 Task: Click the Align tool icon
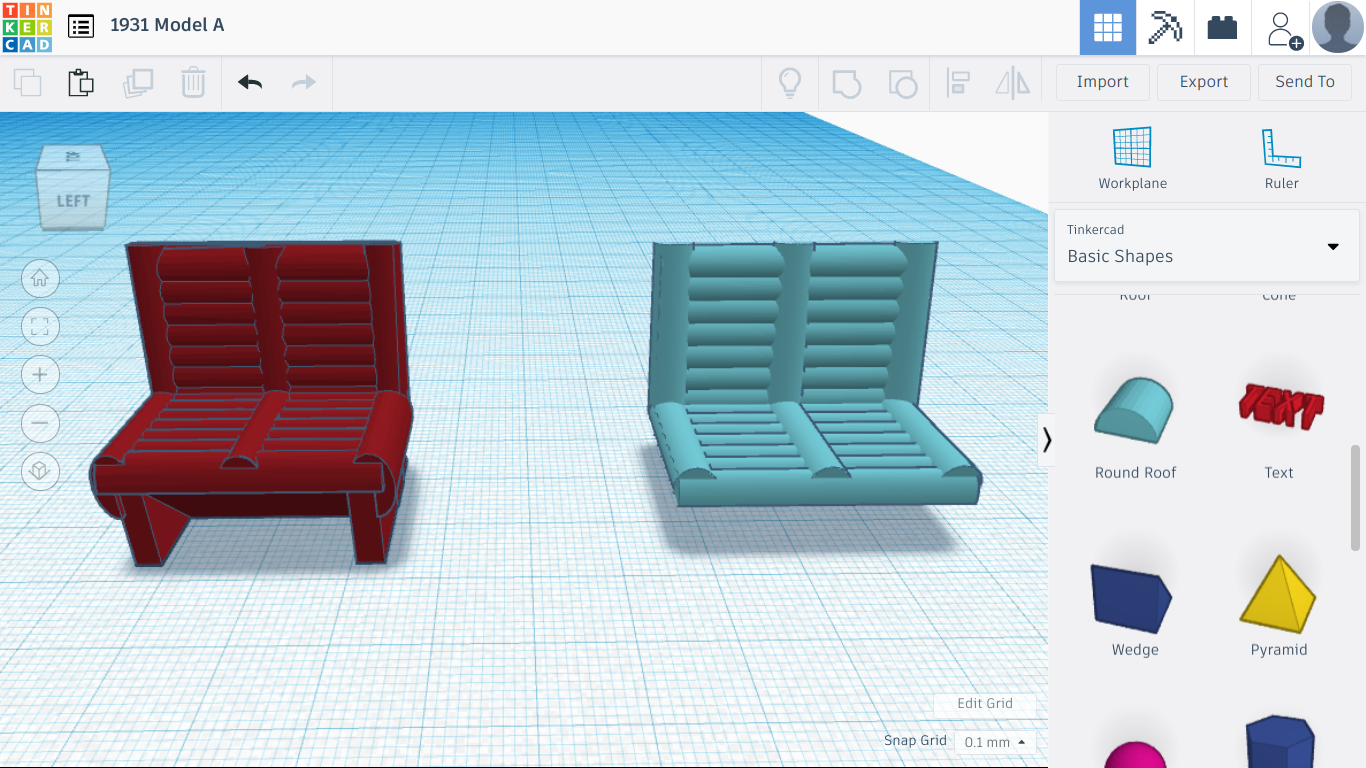(958, 82)
